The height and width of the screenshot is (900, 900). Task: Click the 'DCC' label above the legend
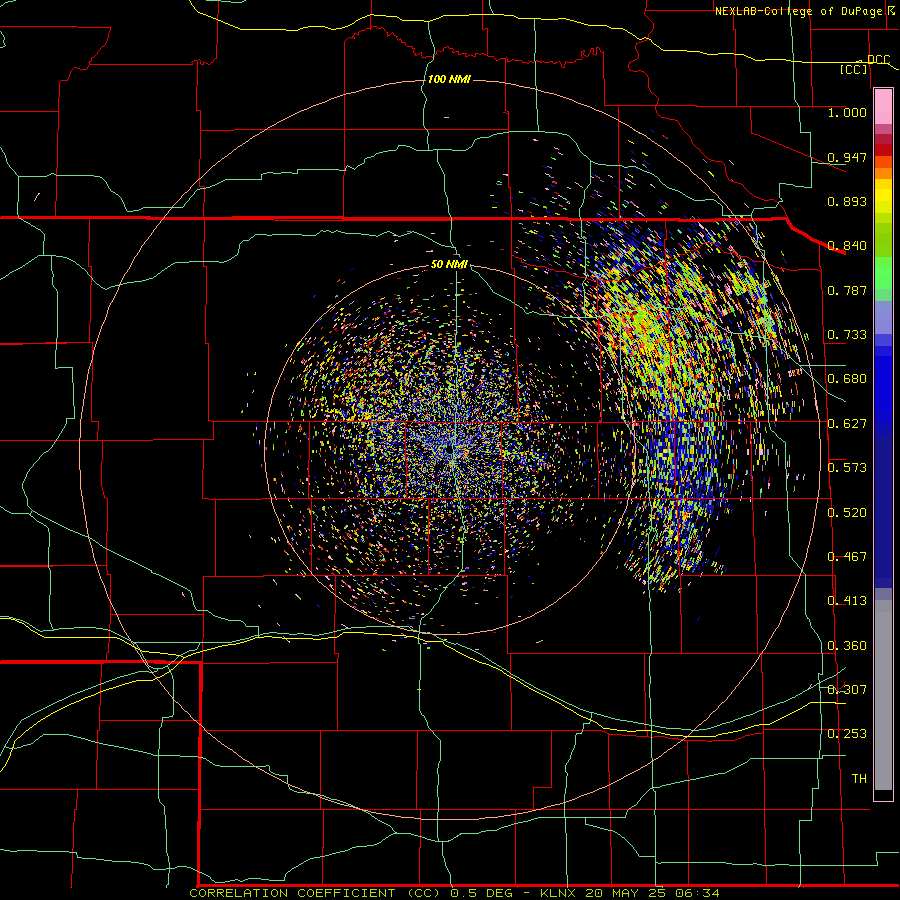tap(878, 59)
